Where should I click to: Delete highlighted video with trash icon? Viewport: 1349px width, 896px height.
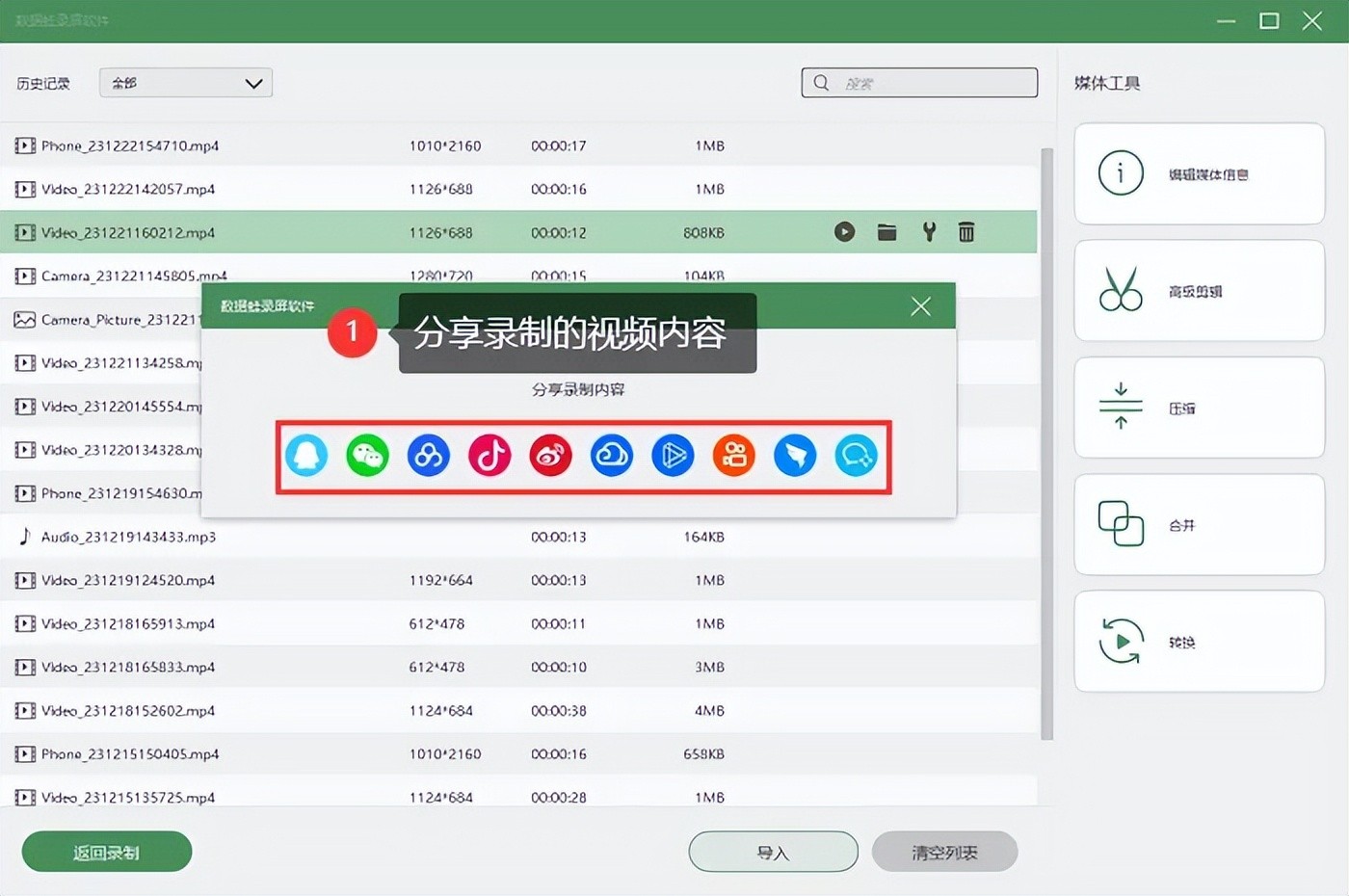(x=966, y=232)
